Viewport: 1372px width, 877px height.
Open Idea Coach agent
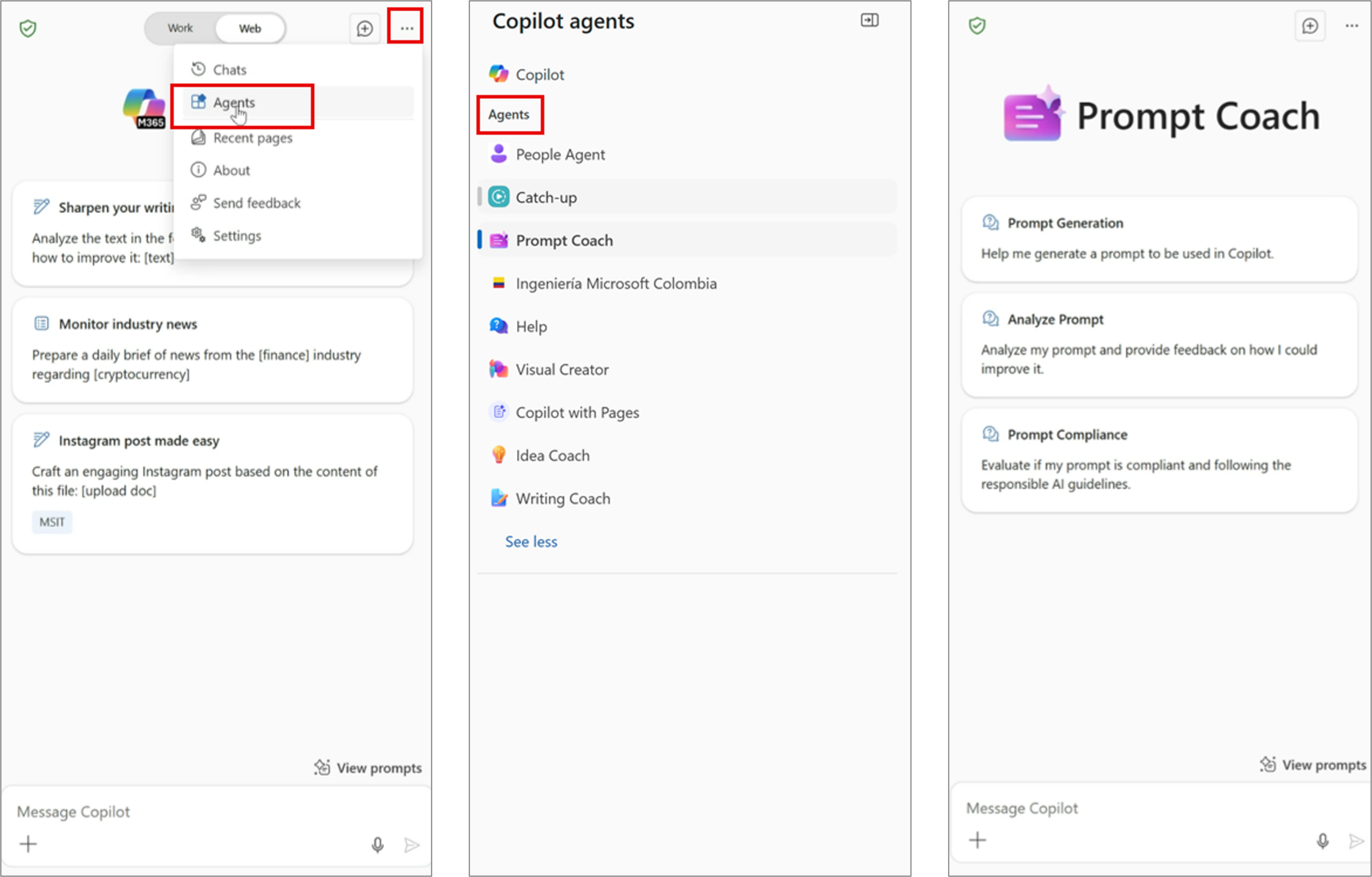[687, 455]
